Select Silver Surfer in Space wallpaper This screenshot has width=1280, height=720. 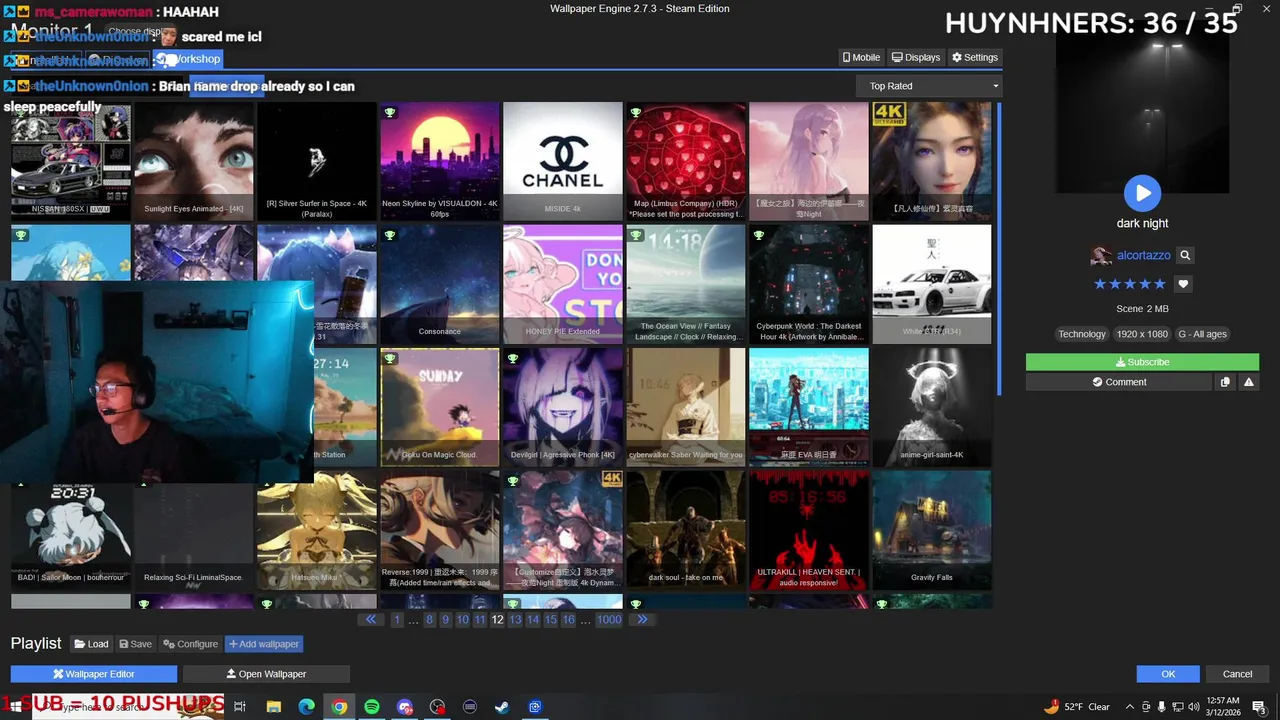pos(317,161)
